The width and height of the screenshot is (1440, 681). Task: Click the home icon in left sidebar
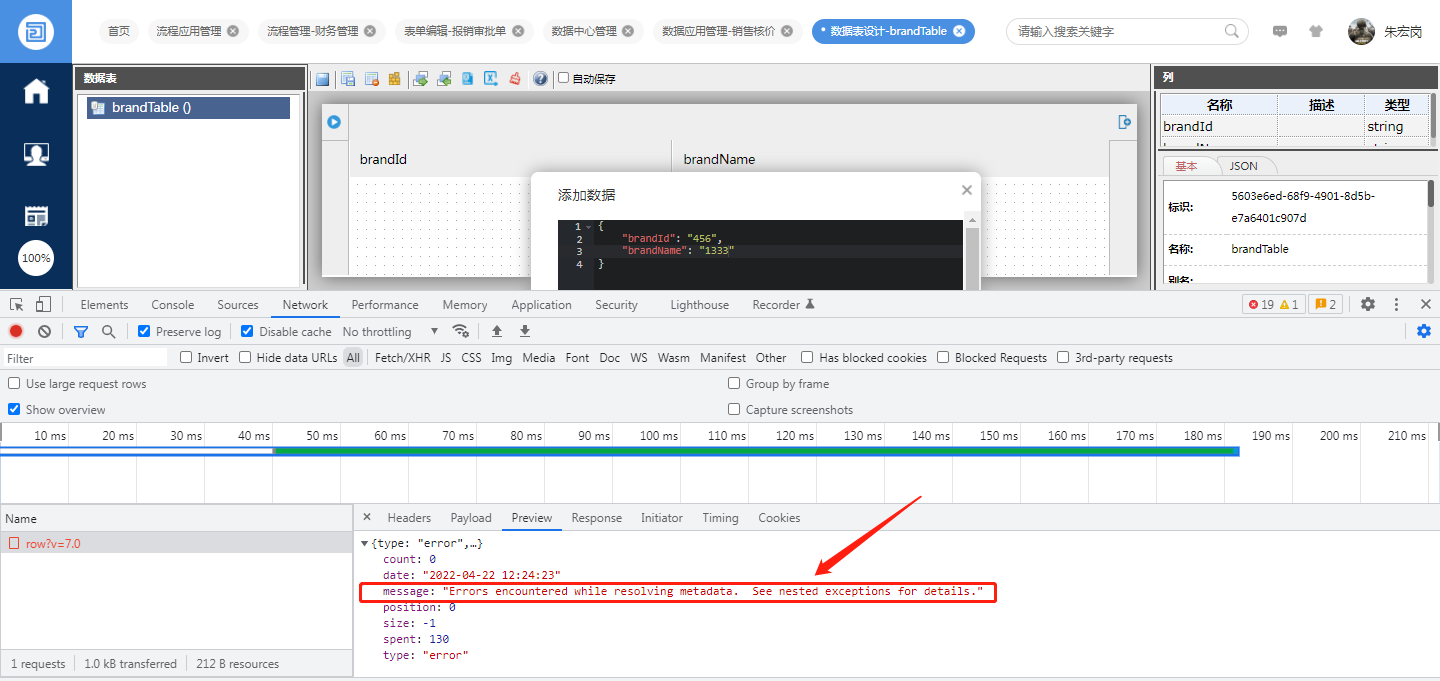(36, 92)
